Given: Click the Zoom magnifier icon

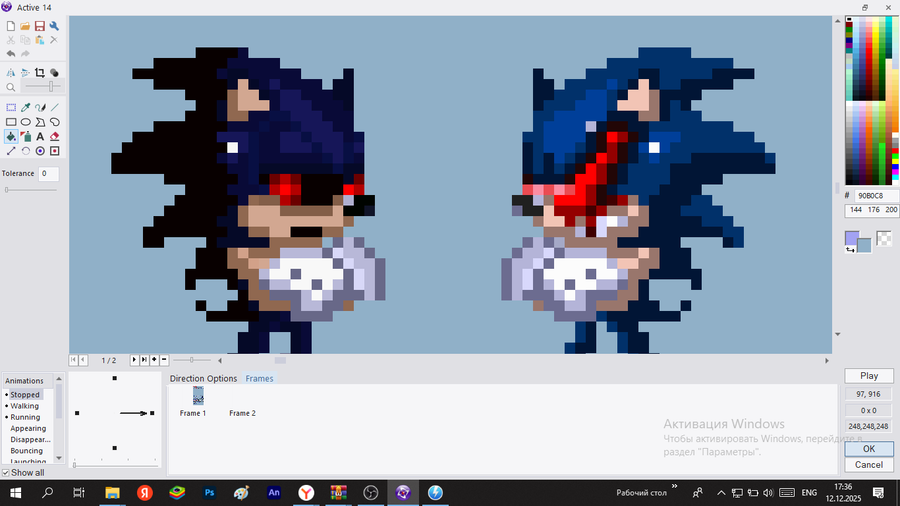Looking at the screenshot, I should tap(11, 87).
